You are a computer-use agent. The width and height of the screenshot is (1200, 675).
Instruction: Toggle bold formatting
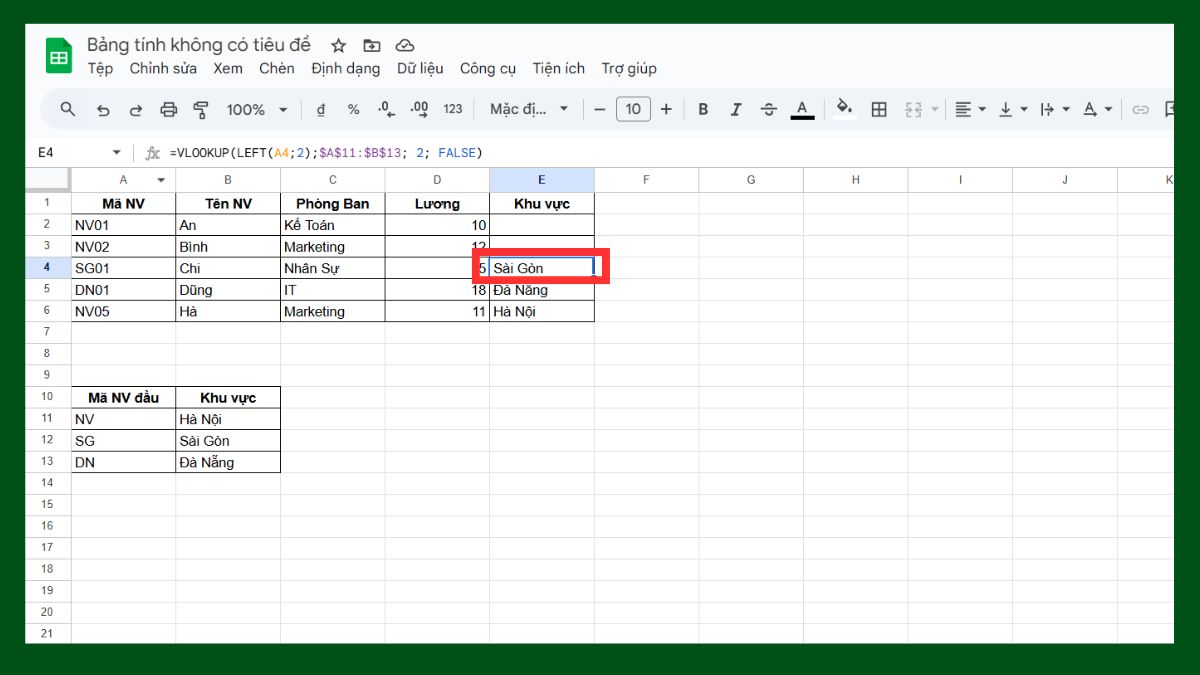703,109
